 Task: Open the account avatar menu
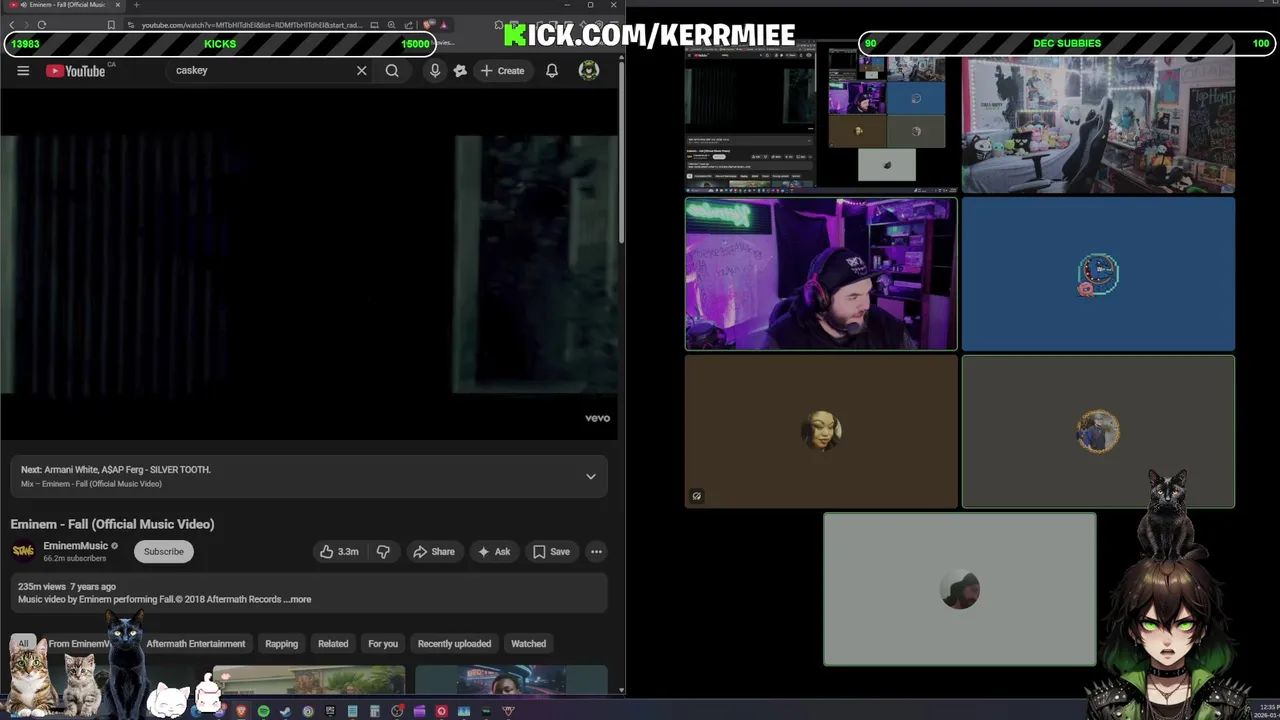pyautogui.click(x=589, y=70)
